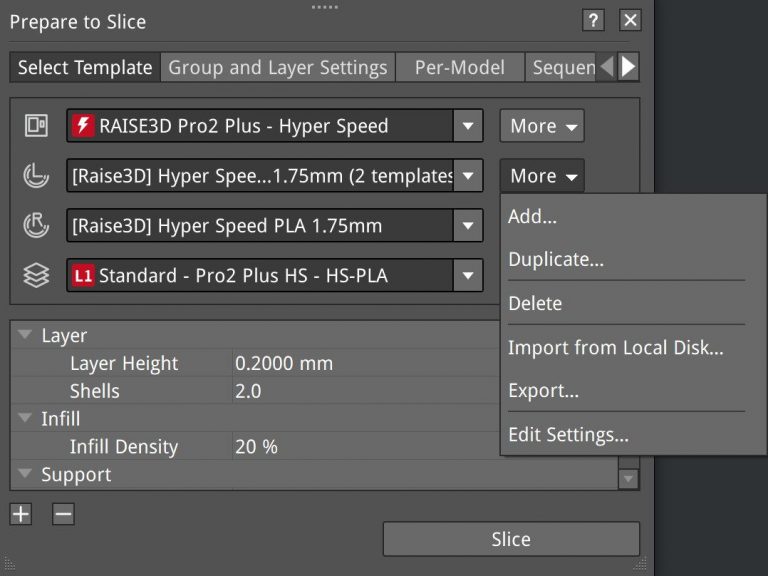Collapse the Support settings section
Viewport: 768px width, 576px height.
(x=24, y=473)
